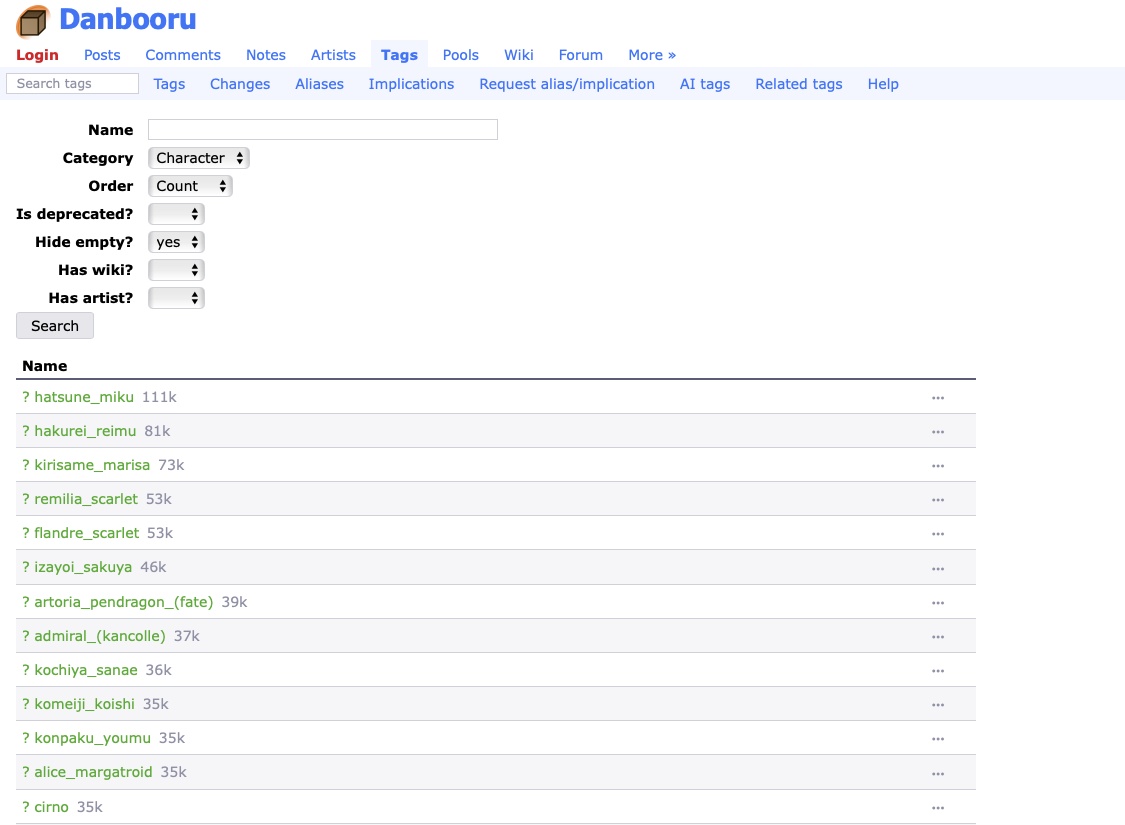Open options menu for komeiji_koishi row
This screenshot has width=1125, height=825.
coord(938,704)
